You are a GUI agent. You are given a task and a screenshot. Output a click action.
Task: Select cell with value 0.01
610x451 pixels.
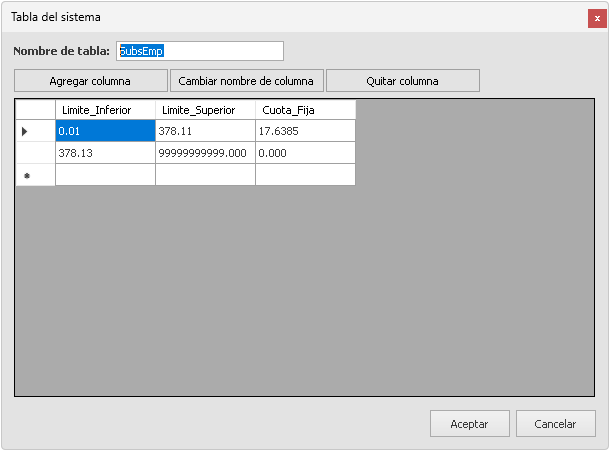(x=105, y=131)
